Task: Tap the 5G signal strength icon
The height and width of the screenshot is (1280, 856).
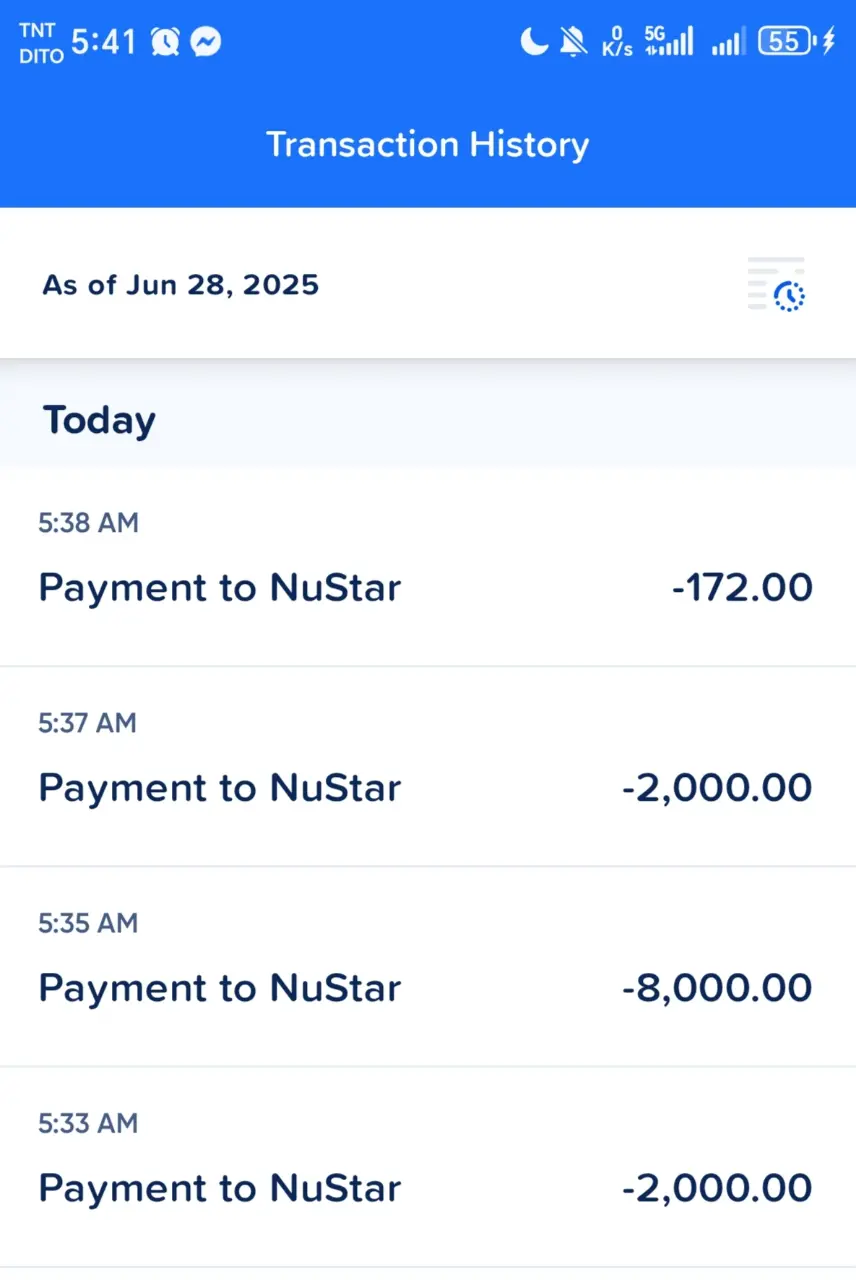Action: 668,41
